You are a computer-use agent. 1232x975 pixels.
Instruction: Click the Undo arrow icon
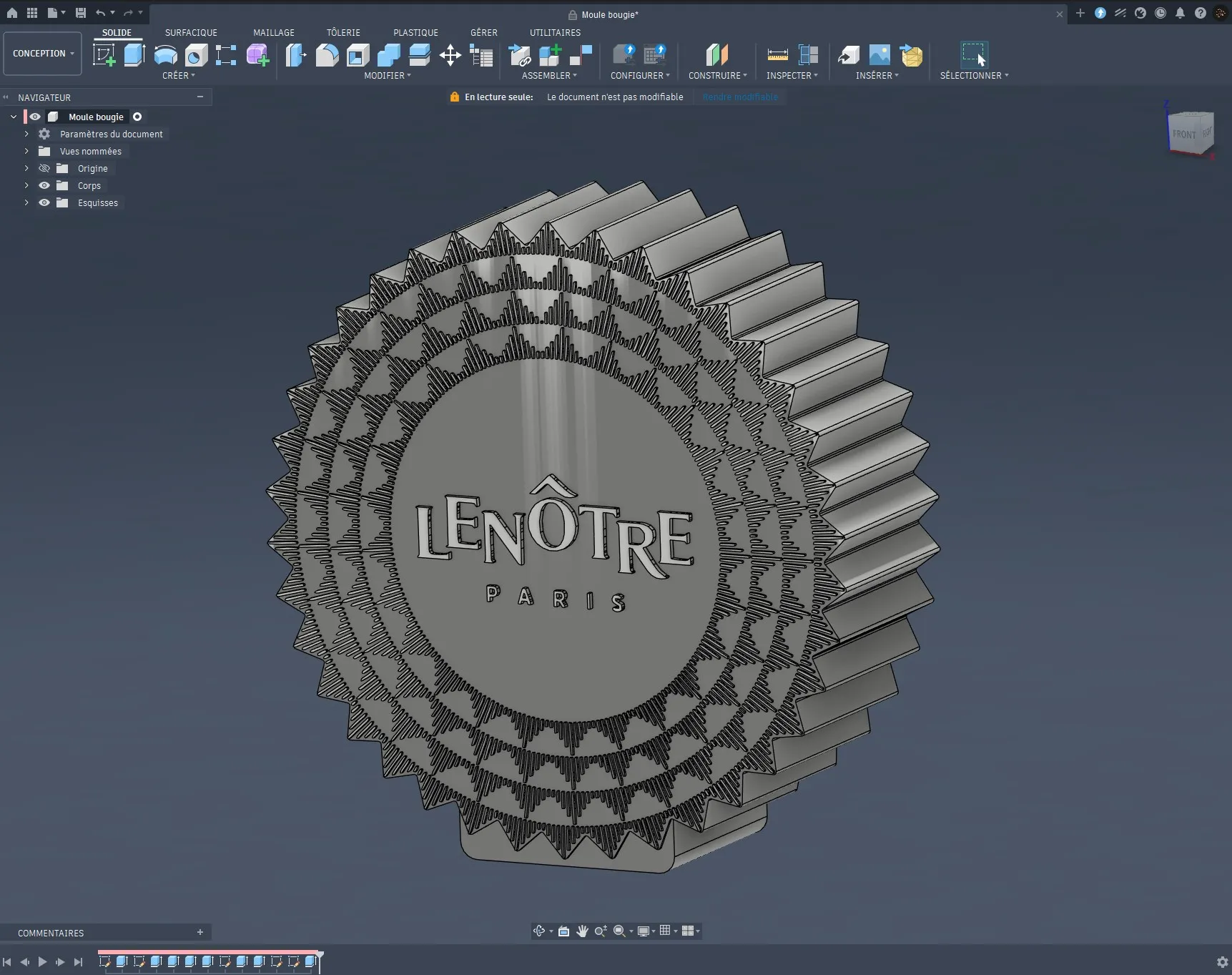coord(101,13)
